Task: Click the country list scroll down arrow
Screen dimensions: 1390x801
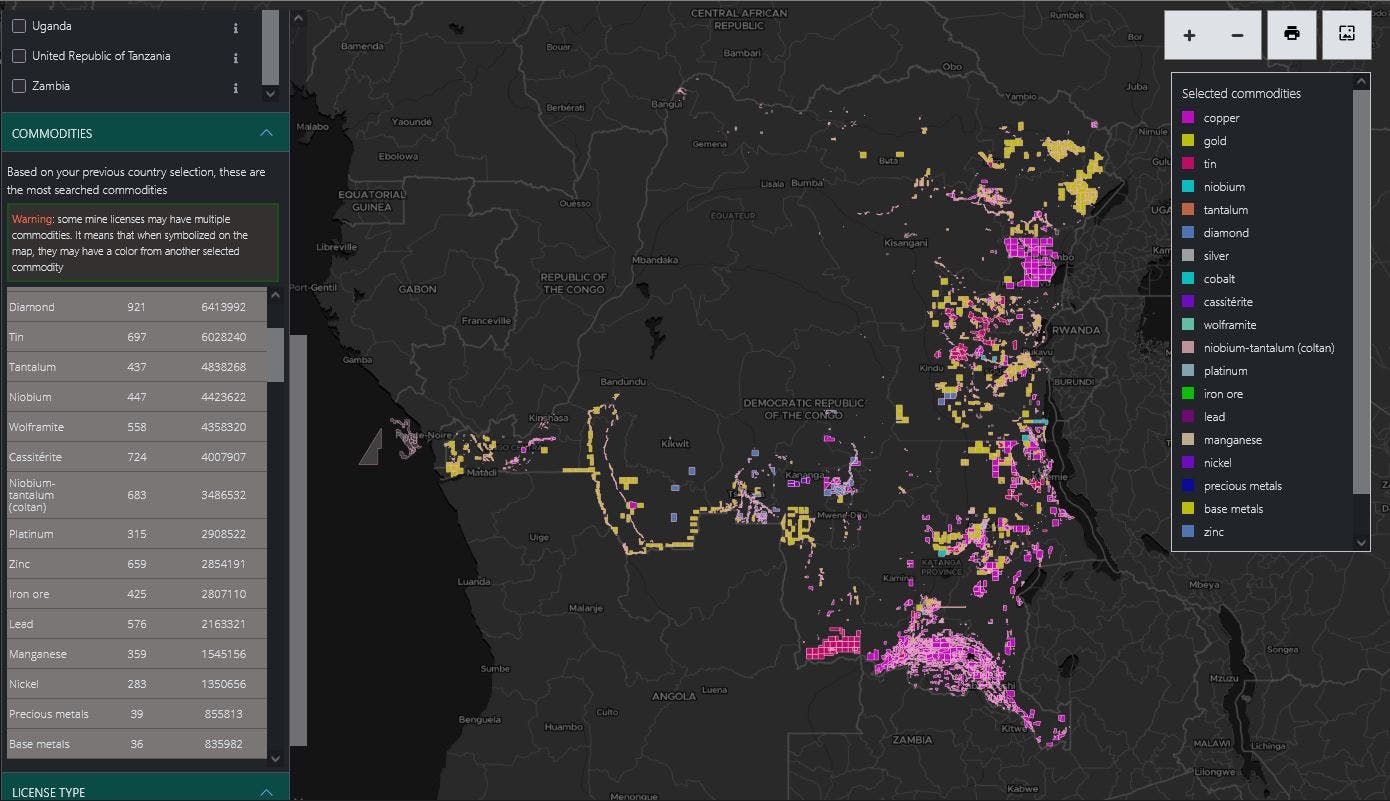Action: click(270, 93)
